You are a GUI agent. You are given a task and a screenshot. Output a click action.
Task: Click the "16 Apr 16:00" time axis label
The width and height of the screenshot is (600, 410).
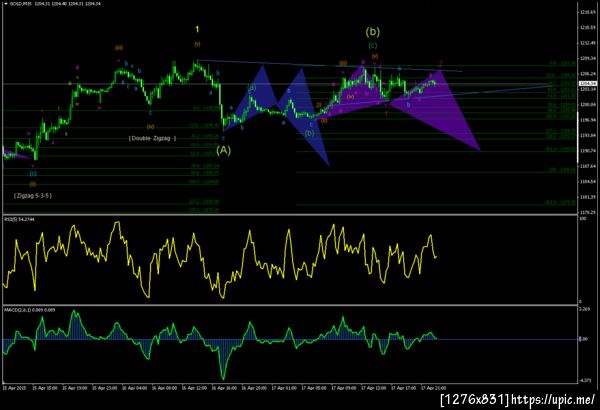[x=224, y=388]
